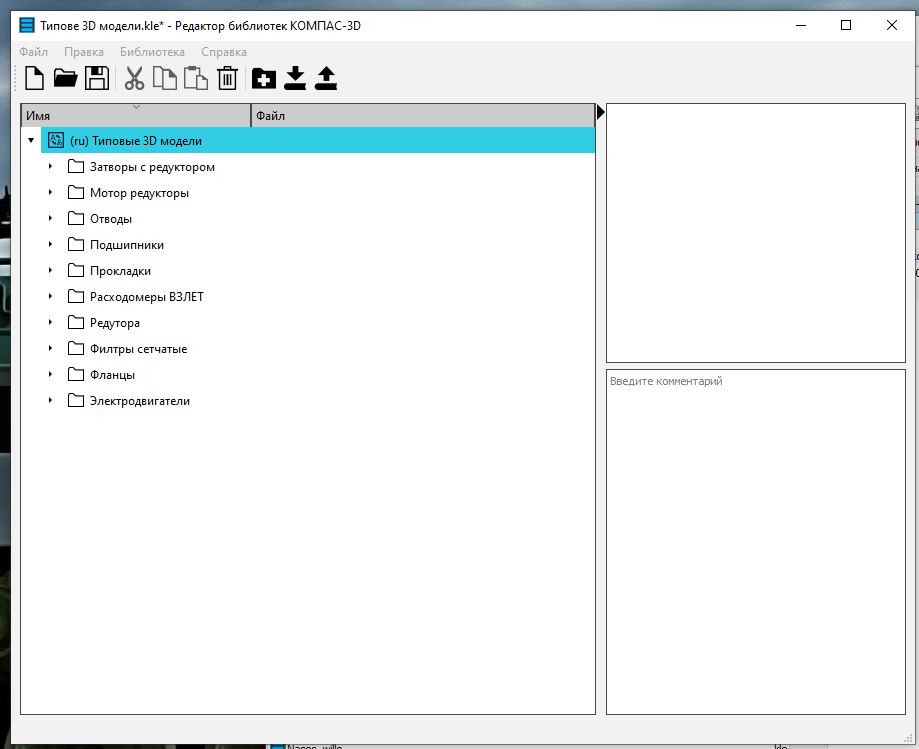
Task: Maximize the library editor window
Action: point(846,25)
